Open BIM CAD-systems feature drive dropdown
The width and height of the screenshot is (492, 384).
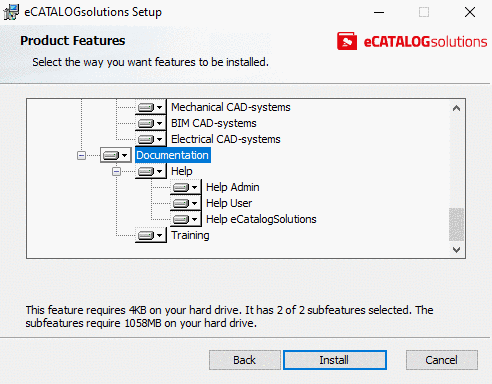click(150, 123)
